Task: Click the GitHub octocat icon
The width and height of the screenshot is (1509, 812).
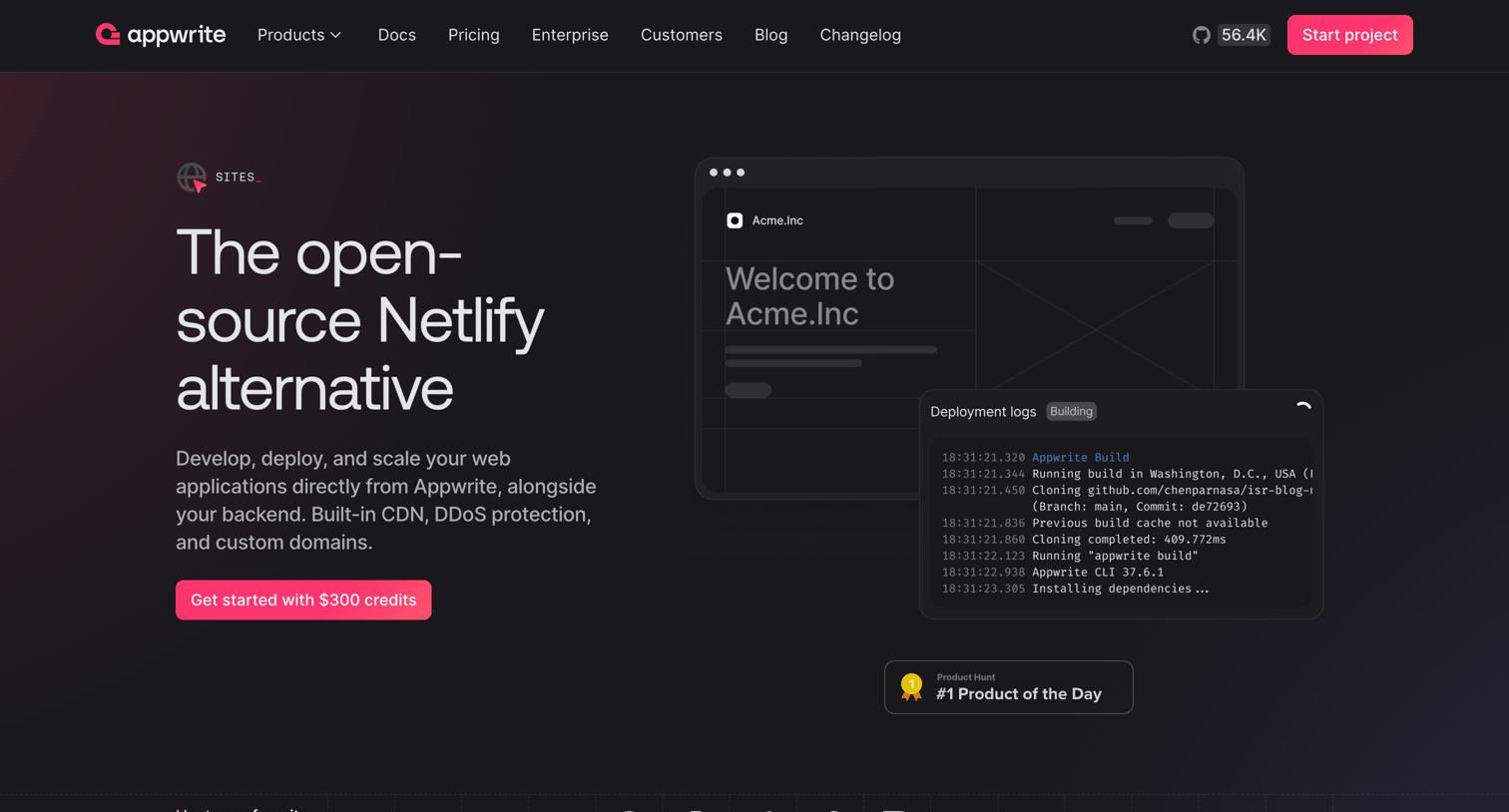Action: [1202, 35]
